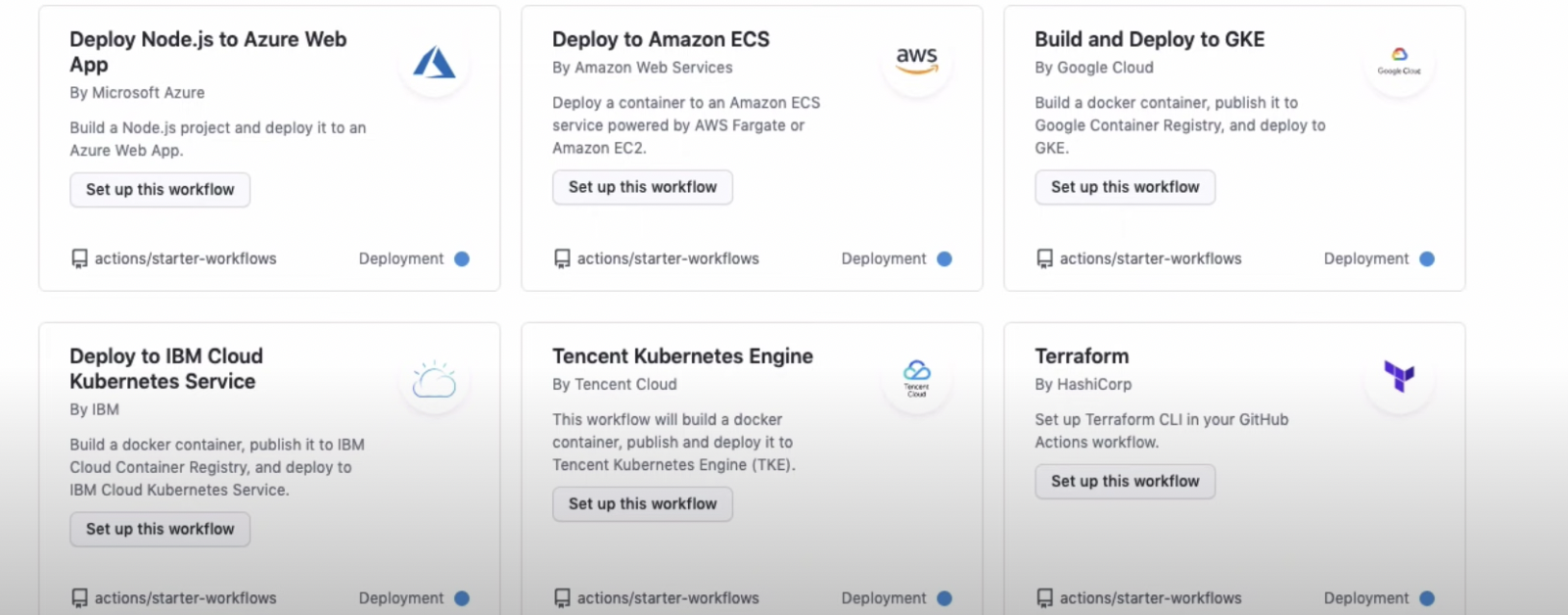Click blue Deployment dot in Tencent card
1568x615 pixels.
[x=945, y=598]
